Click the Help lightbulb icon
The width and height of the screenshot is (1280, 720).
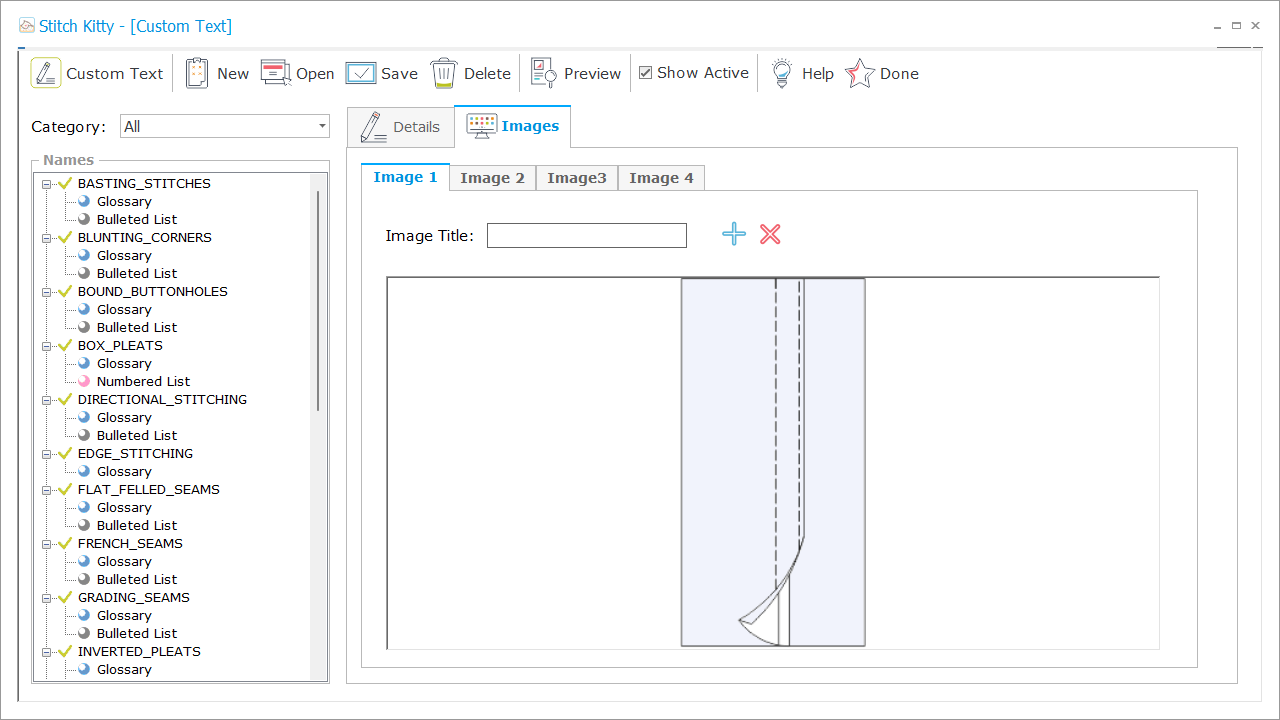[781, 73]
